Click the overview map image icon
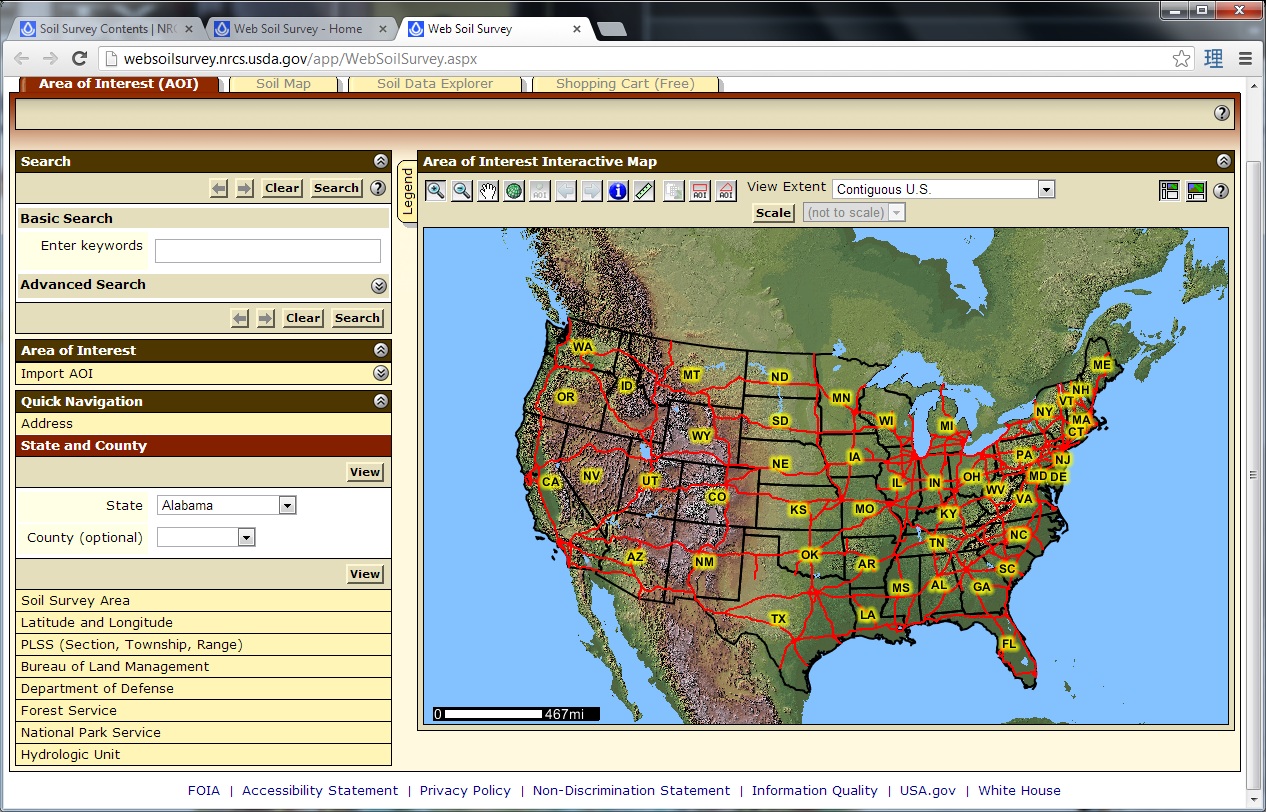The height and width of the screenshot is (812, 1266). [1196, 190]
